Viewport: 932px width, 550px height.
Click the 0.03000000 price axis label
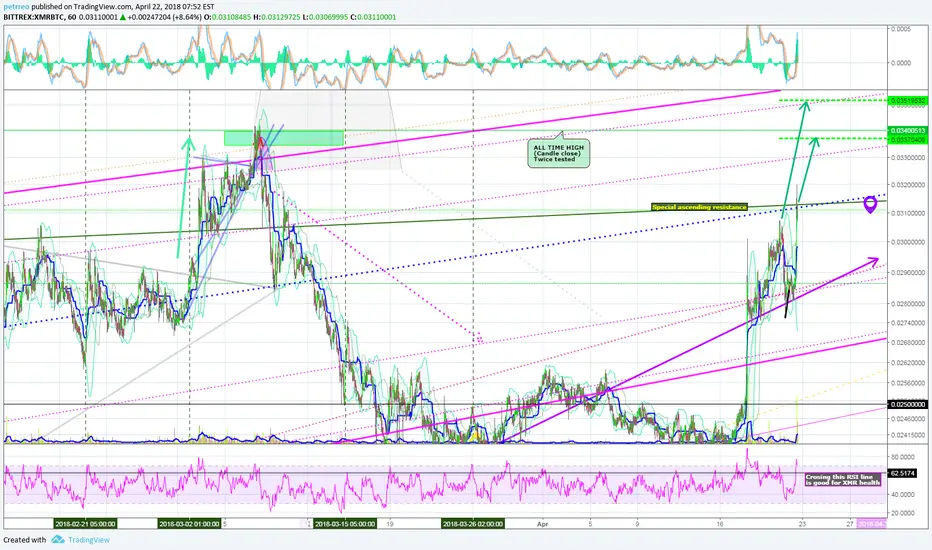pos(907,242)
